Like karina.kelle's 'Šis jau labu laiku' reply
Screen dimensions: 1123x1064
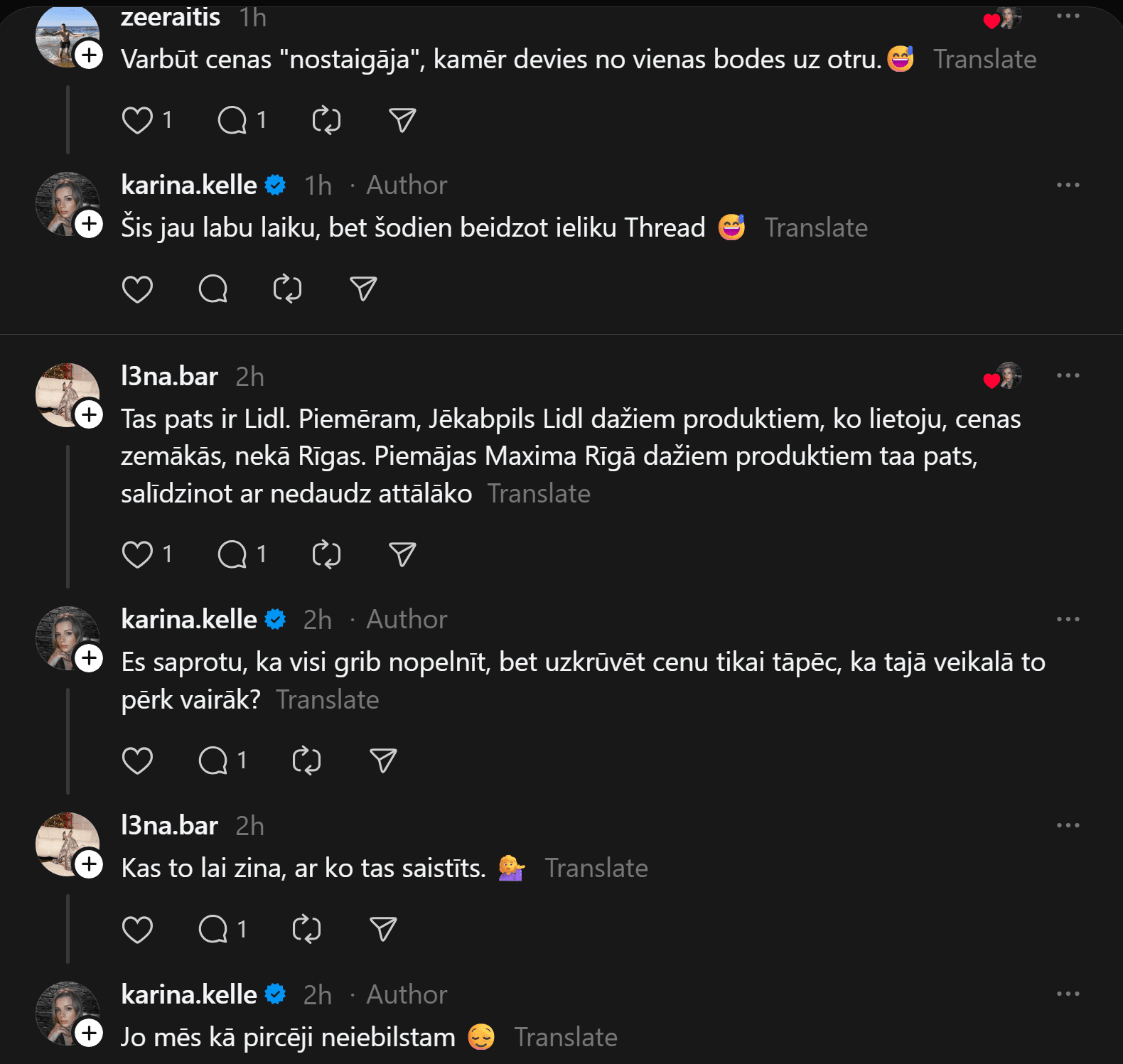[x=137, y=289]
